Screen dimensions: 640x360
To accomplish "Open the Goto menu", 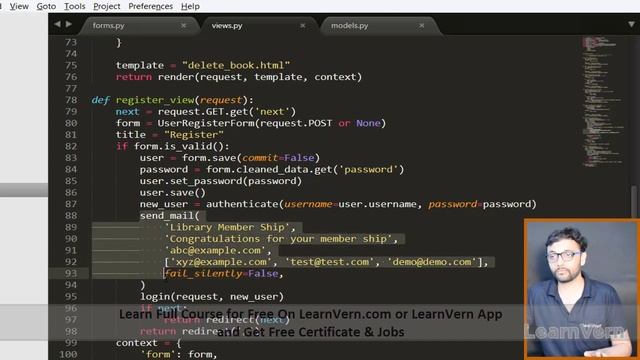I will click(x=46, y=6).
